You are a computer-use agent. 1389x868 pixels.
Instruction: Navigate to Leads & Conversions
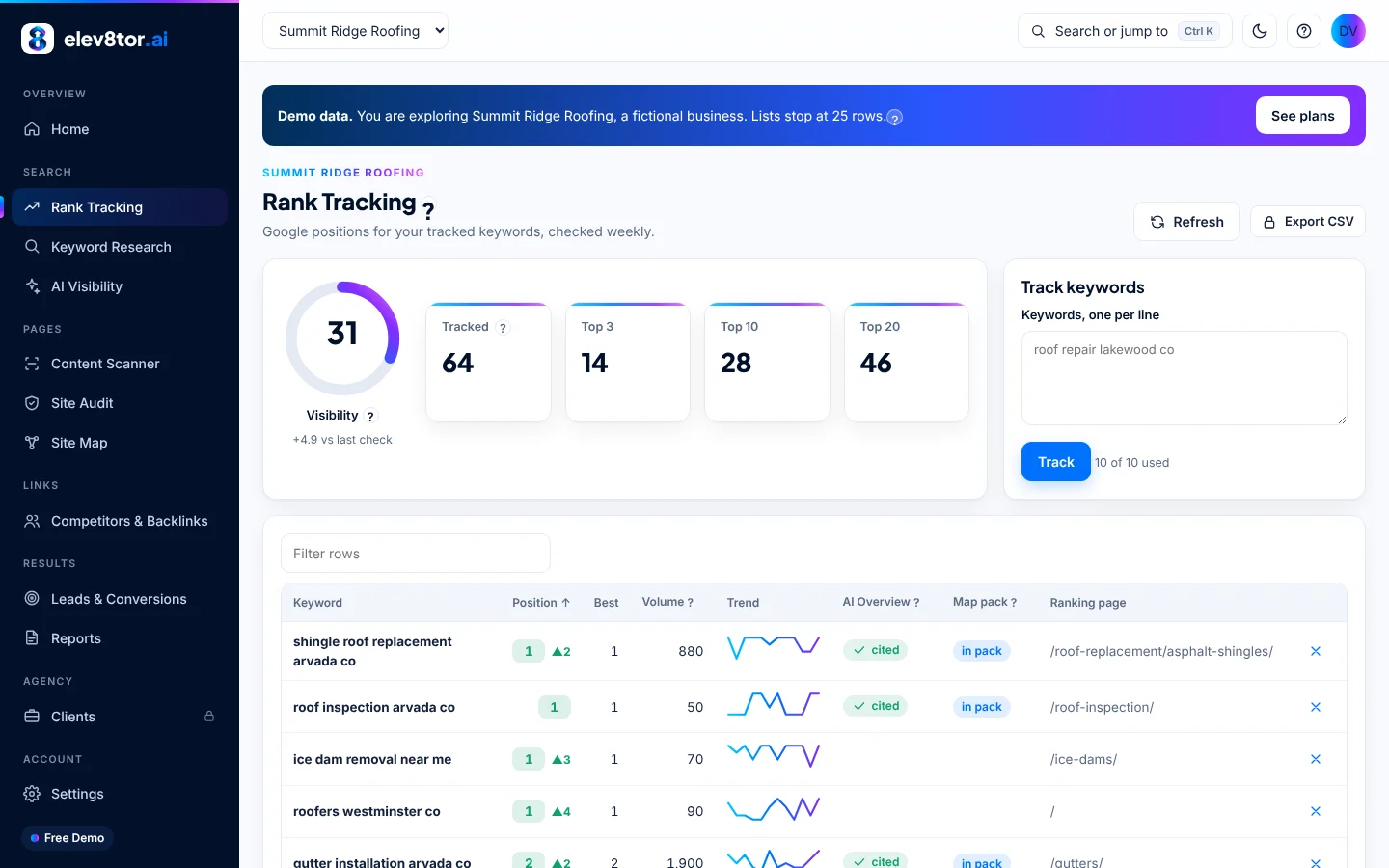[x=120, y=599]
